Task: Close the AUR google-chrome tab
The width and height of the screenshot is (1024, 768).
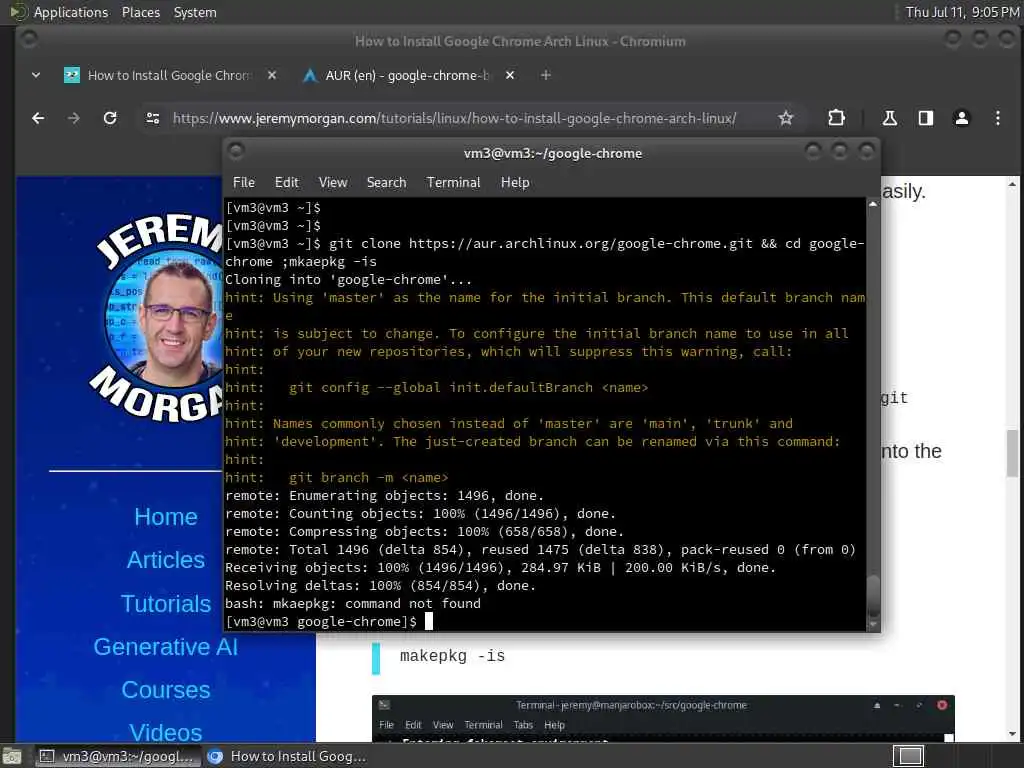Action: [509, 75]
